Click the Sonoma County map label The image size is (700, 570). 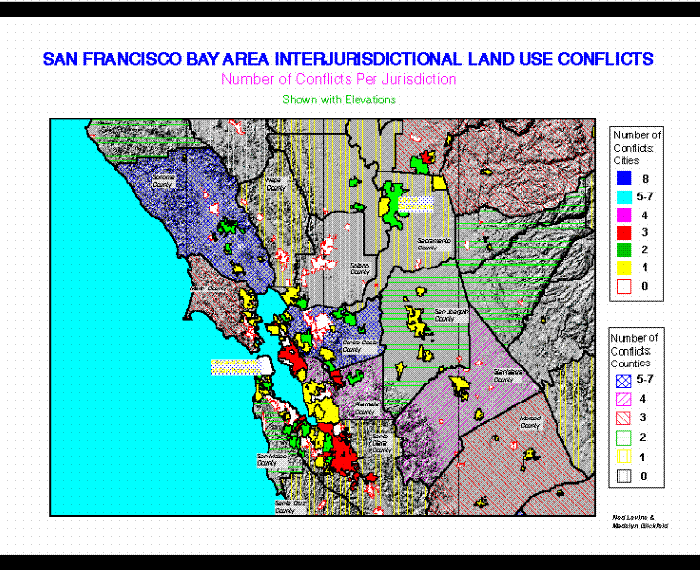click(163, 181)
